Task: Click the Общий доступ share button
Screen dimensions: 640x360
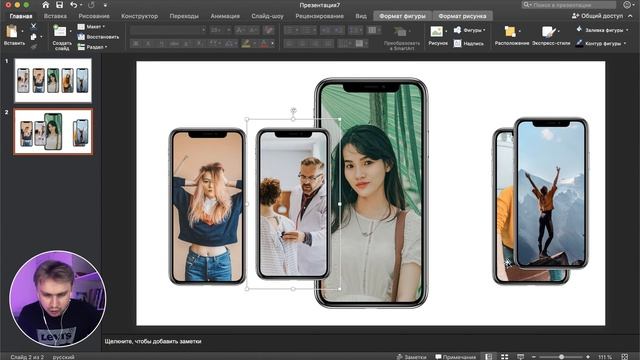Action: [597, 16]
